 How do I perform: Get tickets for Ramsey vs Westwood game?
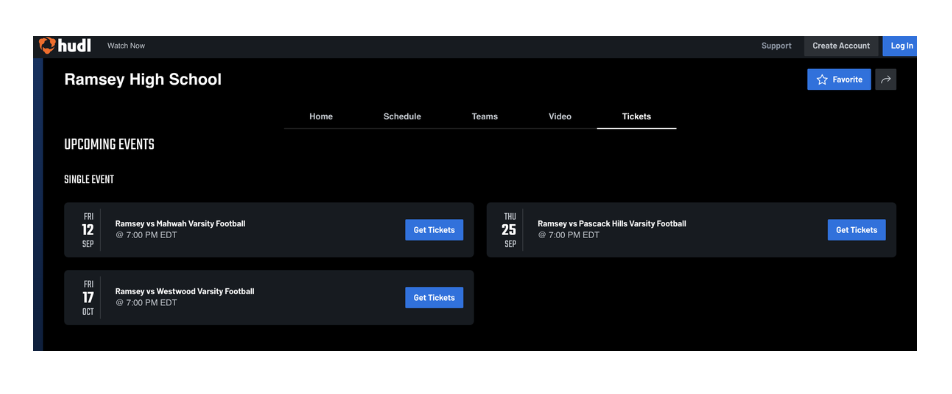tap(434, 298)
